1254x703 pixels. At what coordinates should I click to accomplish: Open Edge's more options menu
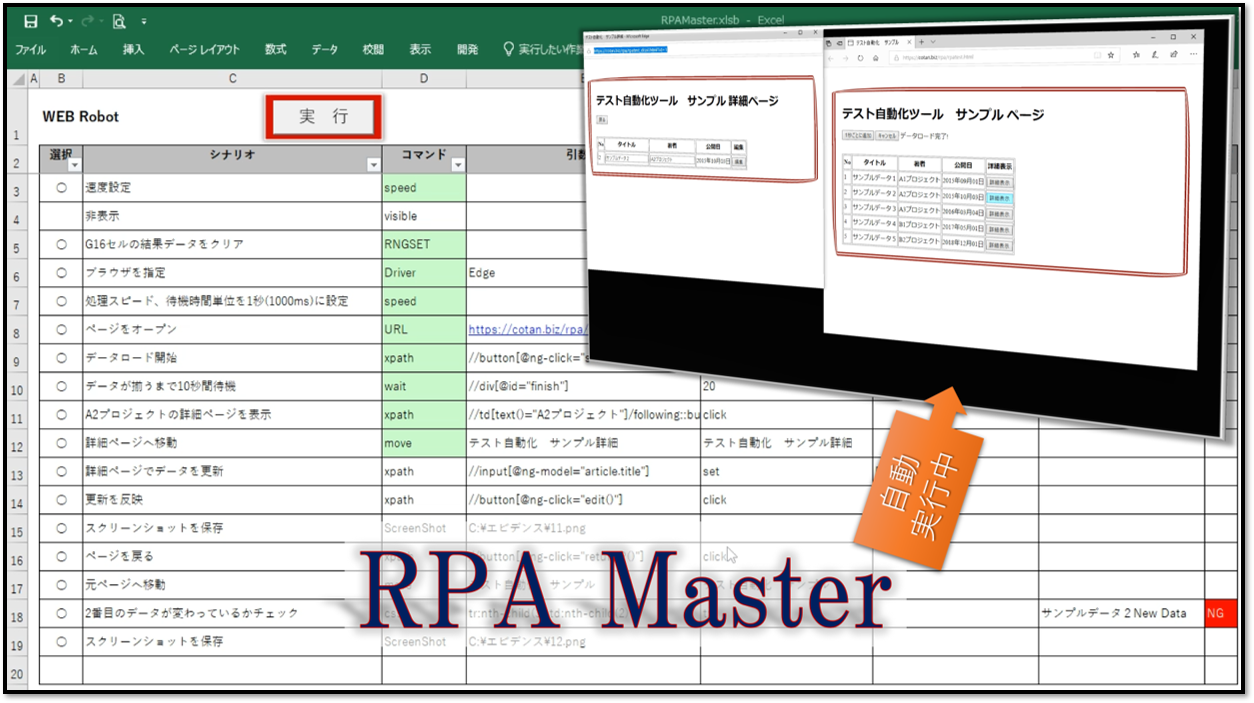click(x=1193, y=54)
